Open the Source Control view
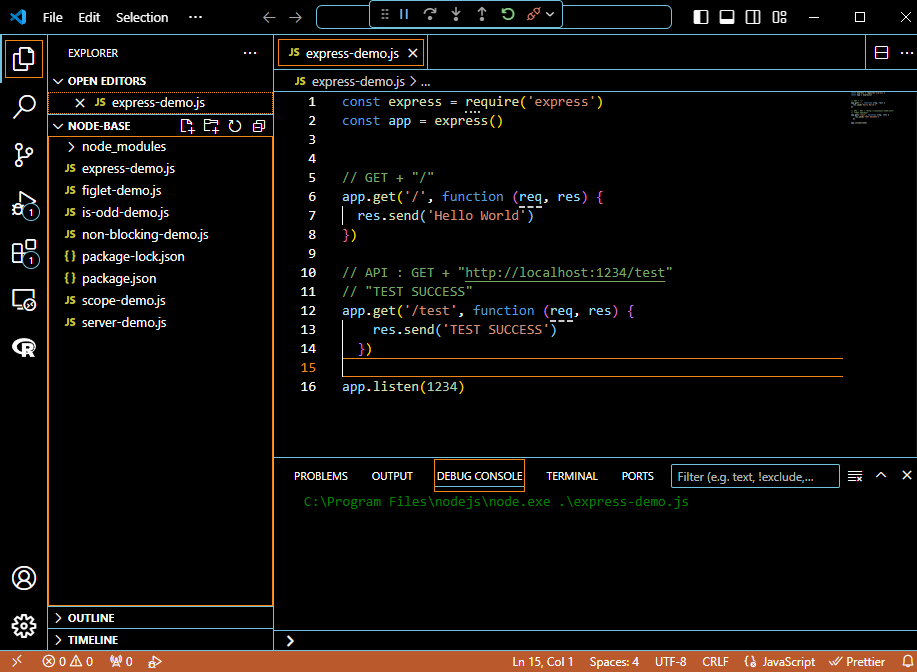 [x=23, y=155]
